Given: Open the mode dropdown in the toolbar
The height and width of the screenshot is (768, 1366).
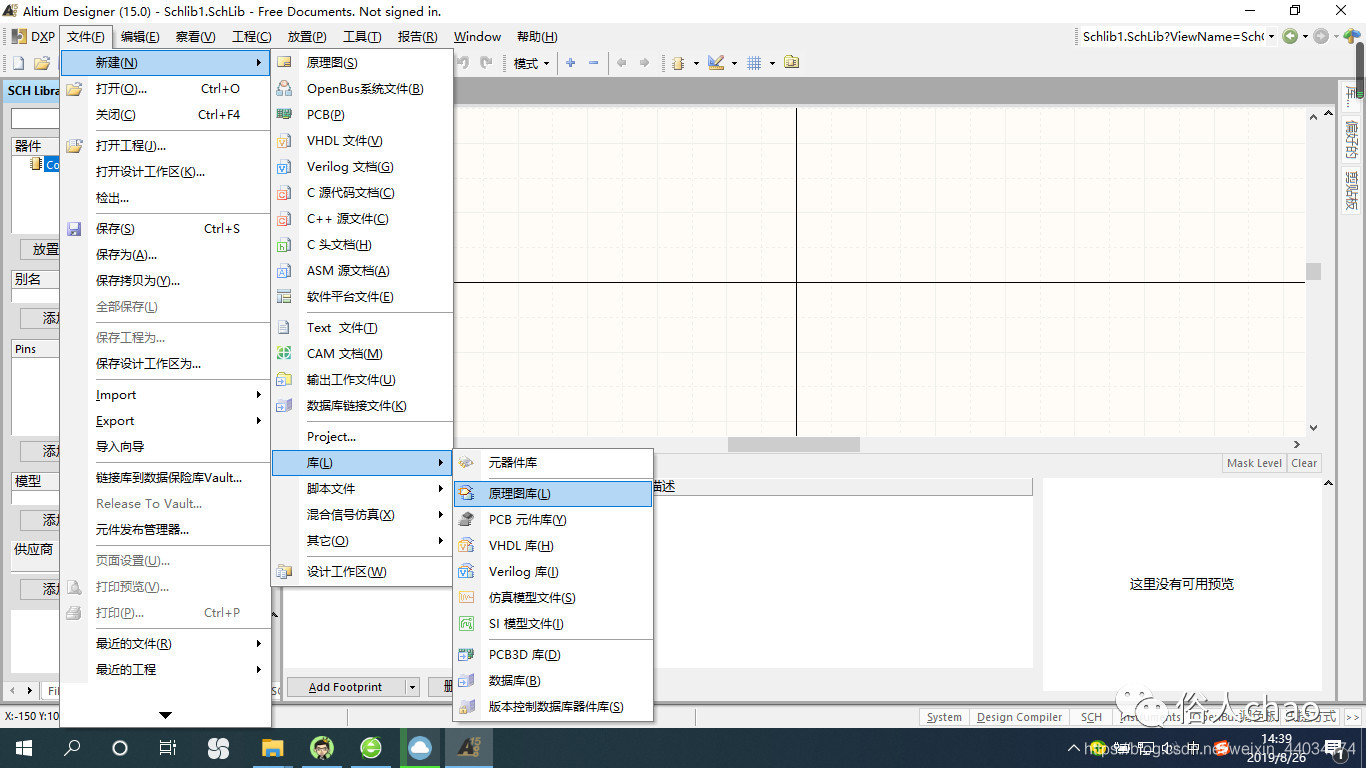Looking at the screenshot, I should click(531, 63).
